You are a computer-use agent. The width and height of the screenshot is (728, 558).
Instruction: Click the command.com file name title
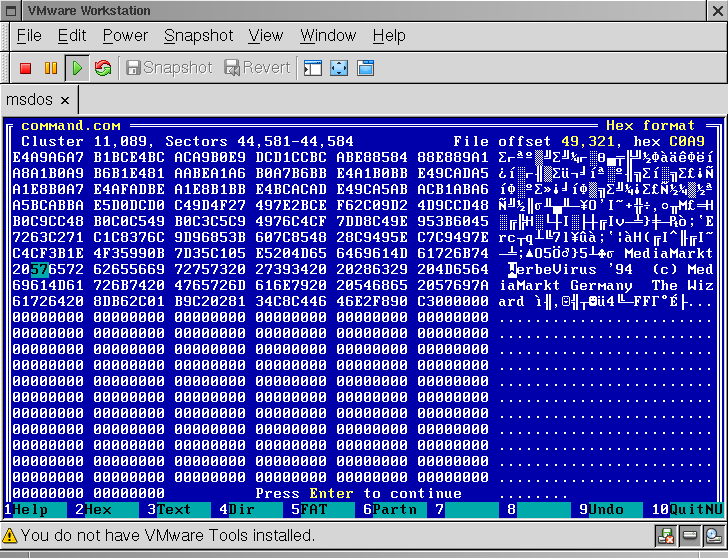[x=71, y=126]
